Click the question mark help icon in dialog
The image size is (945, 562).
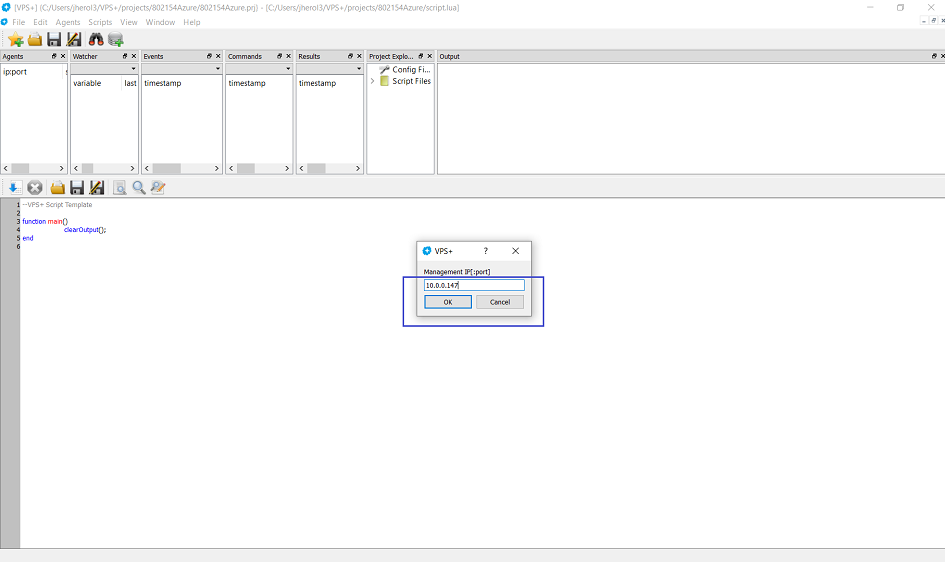(x=486, y=251)
